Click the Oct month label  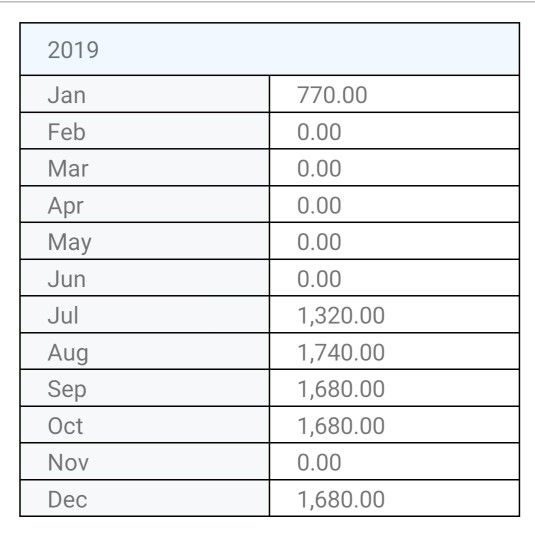[65, 426]
